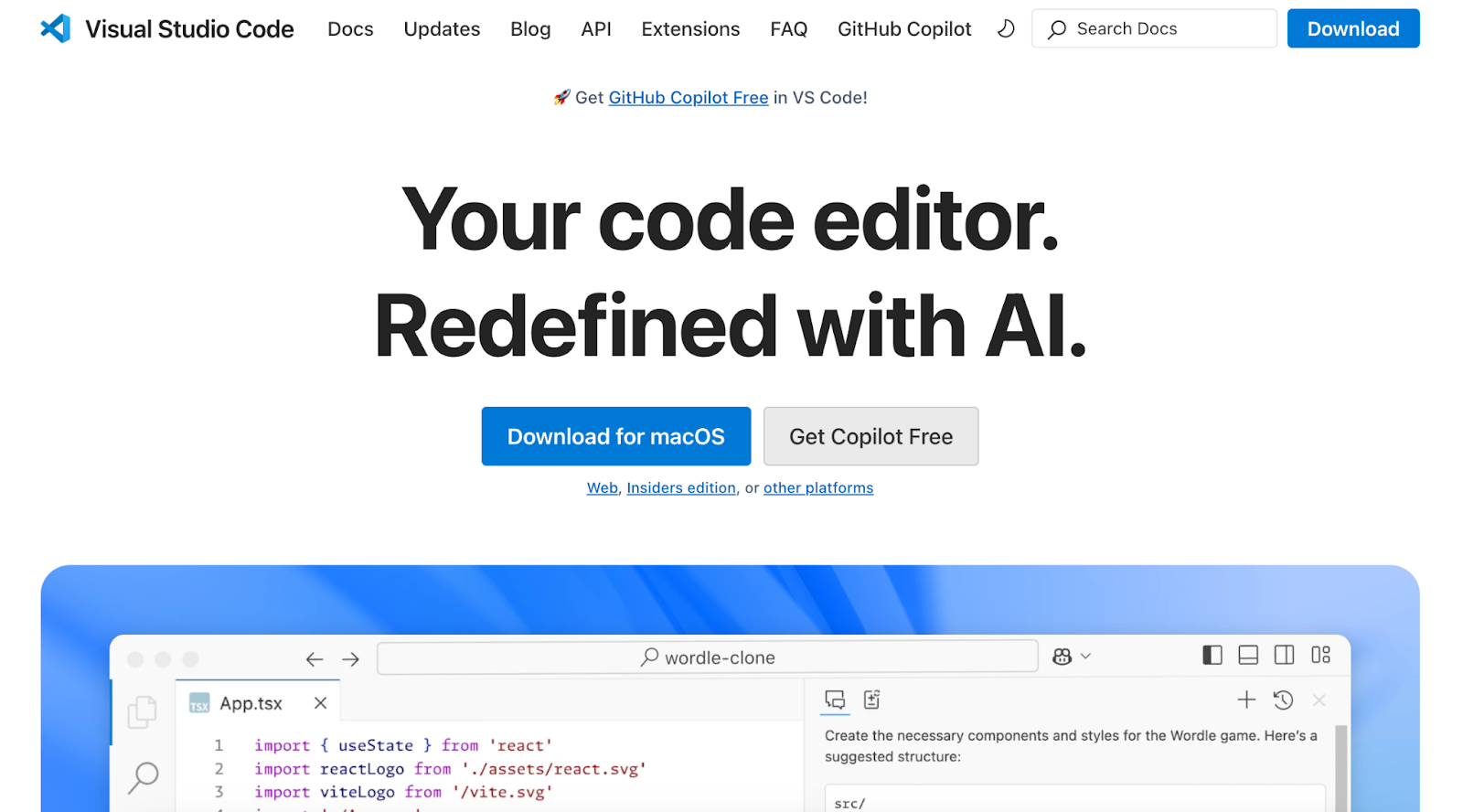Focus the Search Docs input field

(x=1154, y=28)
